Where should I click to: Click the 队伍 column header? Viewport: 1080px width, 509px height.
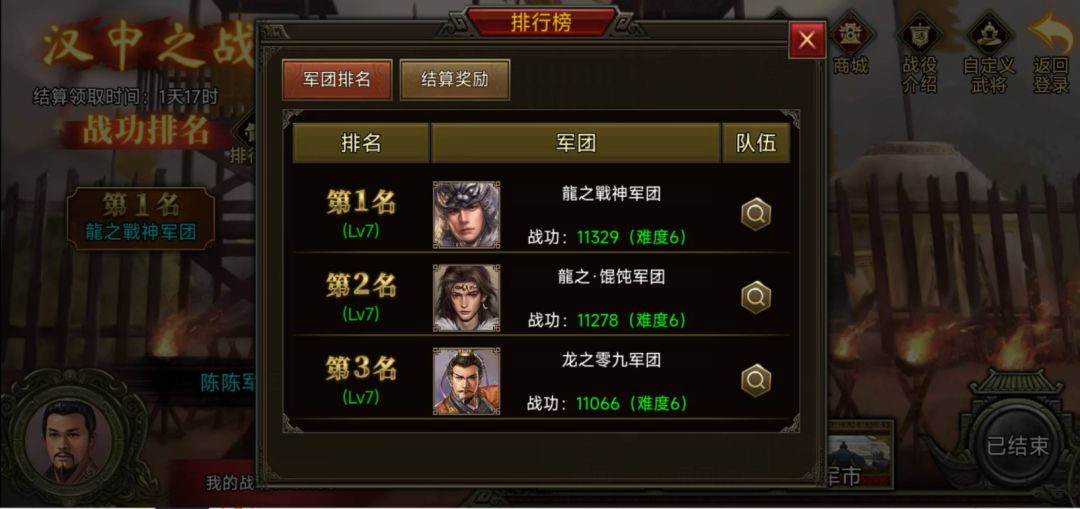pyautogui.click(x=756, y=143)
